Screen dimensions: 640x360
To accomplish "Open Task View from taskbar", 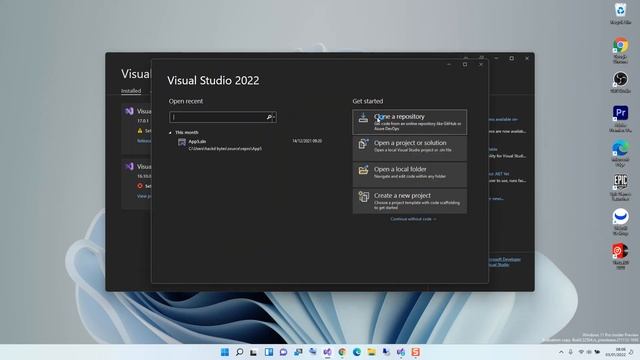I will [x=254, y=352].
